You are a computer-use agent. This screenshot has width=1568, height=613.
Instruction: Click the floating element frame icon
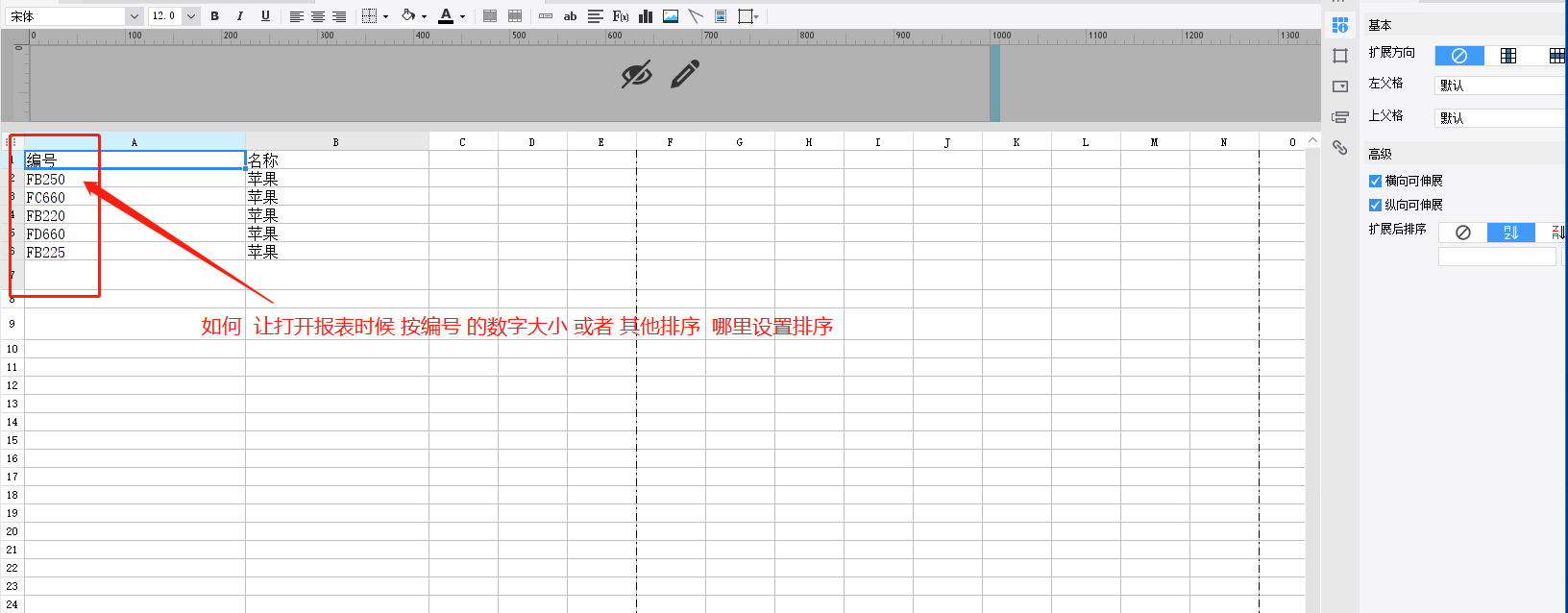pyautogui.click(x=745, y=16)
